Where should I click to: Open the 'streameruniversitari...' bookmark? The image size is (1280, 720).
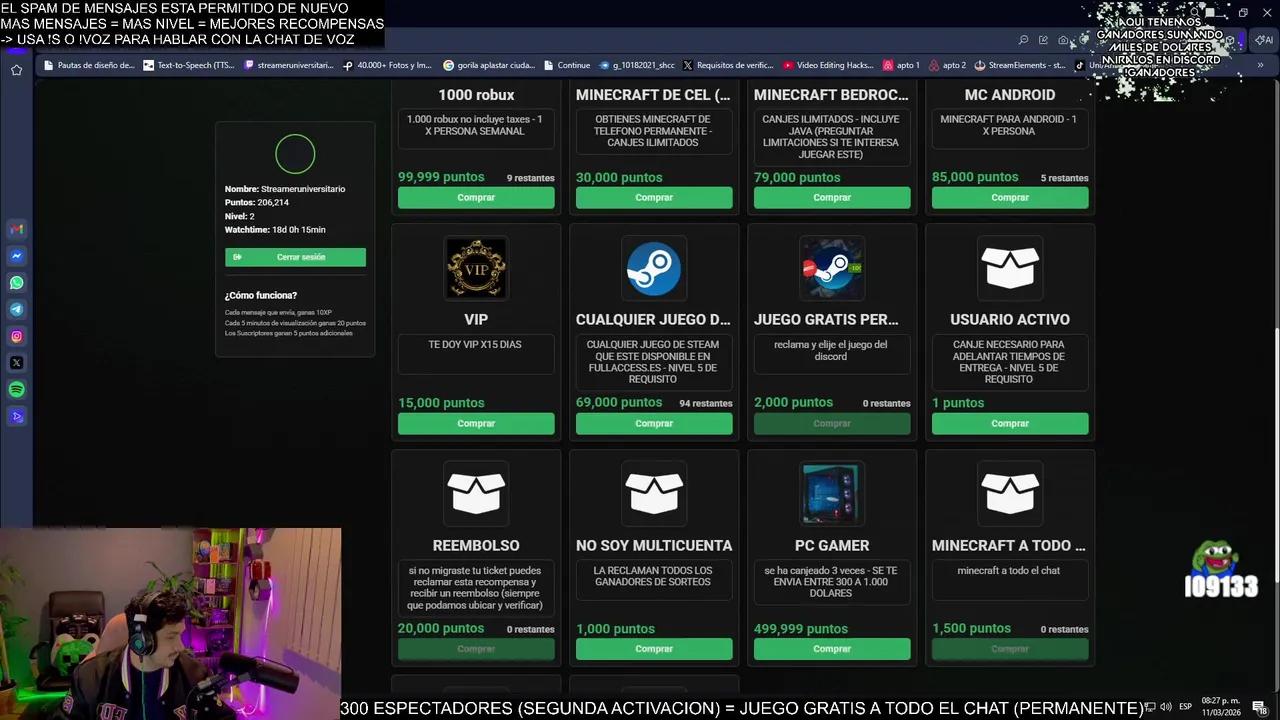[289, 65]
